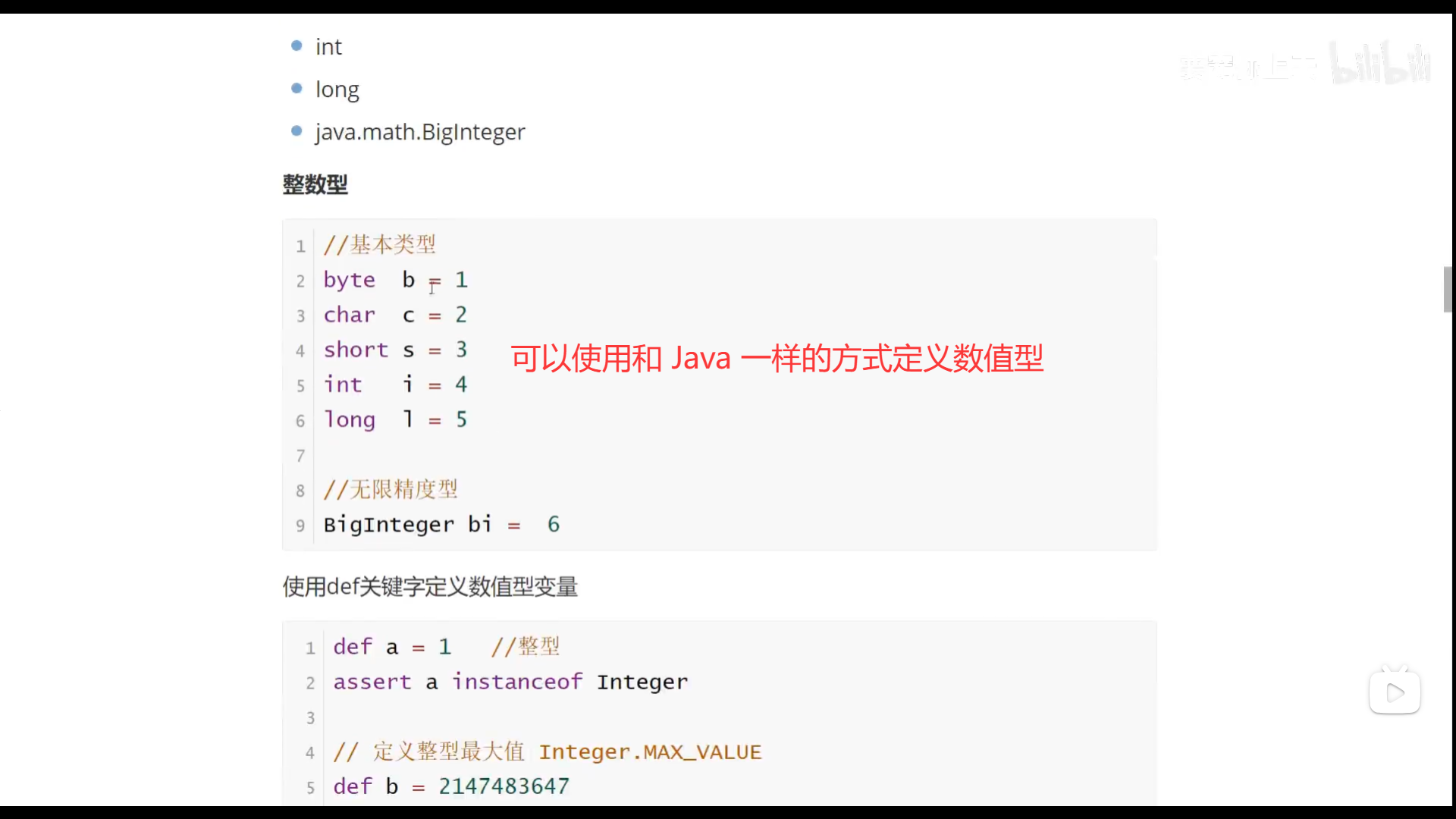Click the bullet before java.math.BigInteger
1456x819 pixels.
click(297, 131)
